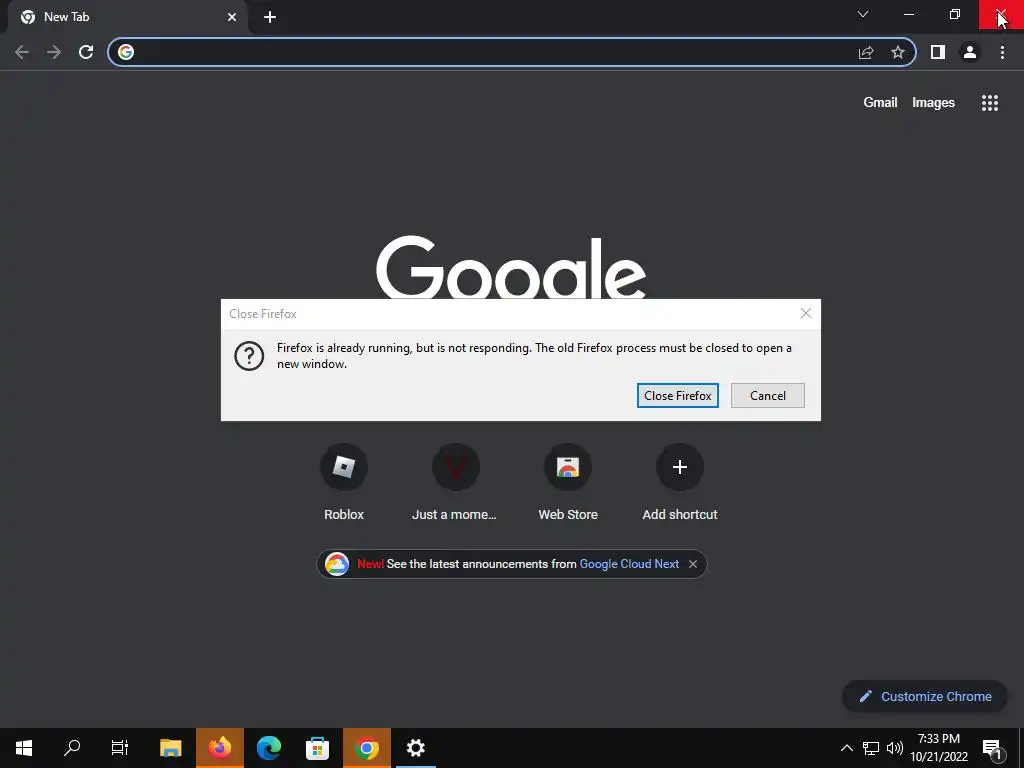1024x768 pixels.
Task: Click the Google icon in the address bar
Action: tap(126, 52)
